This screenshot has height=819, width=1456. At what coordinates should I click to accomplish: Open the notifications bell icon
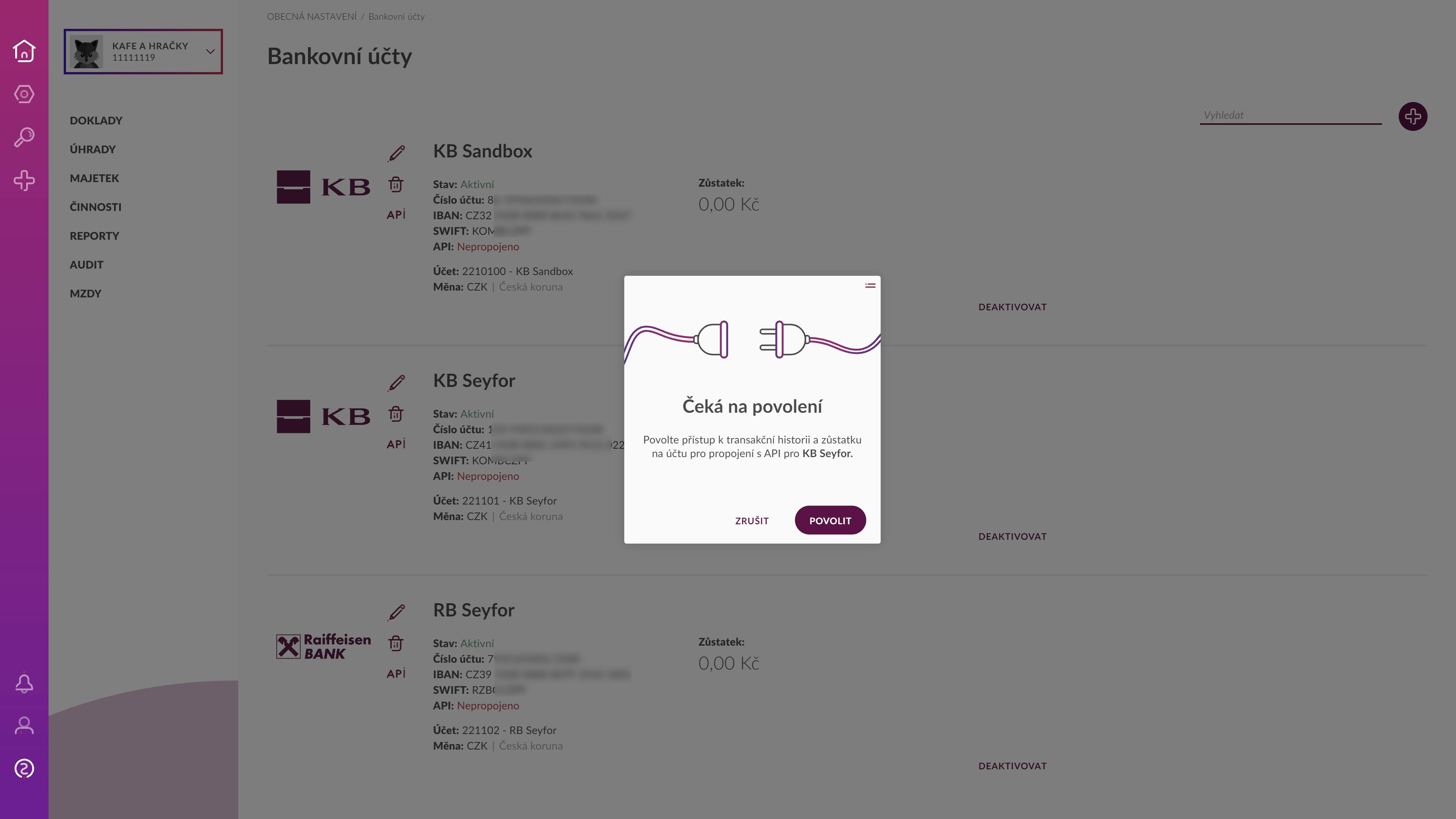[24, 683]
